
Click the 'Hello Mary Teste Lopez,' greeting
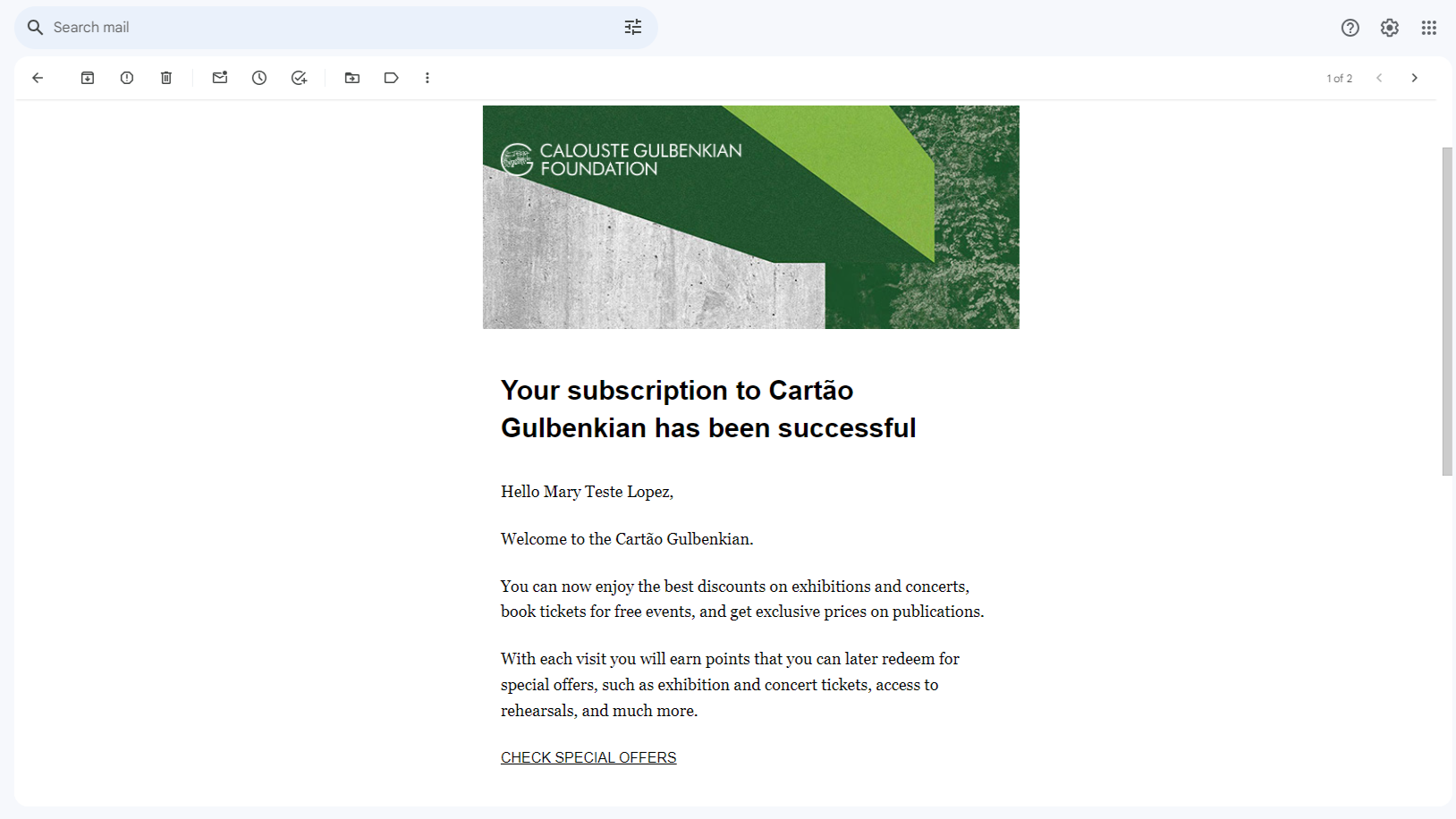pos(587,492)
